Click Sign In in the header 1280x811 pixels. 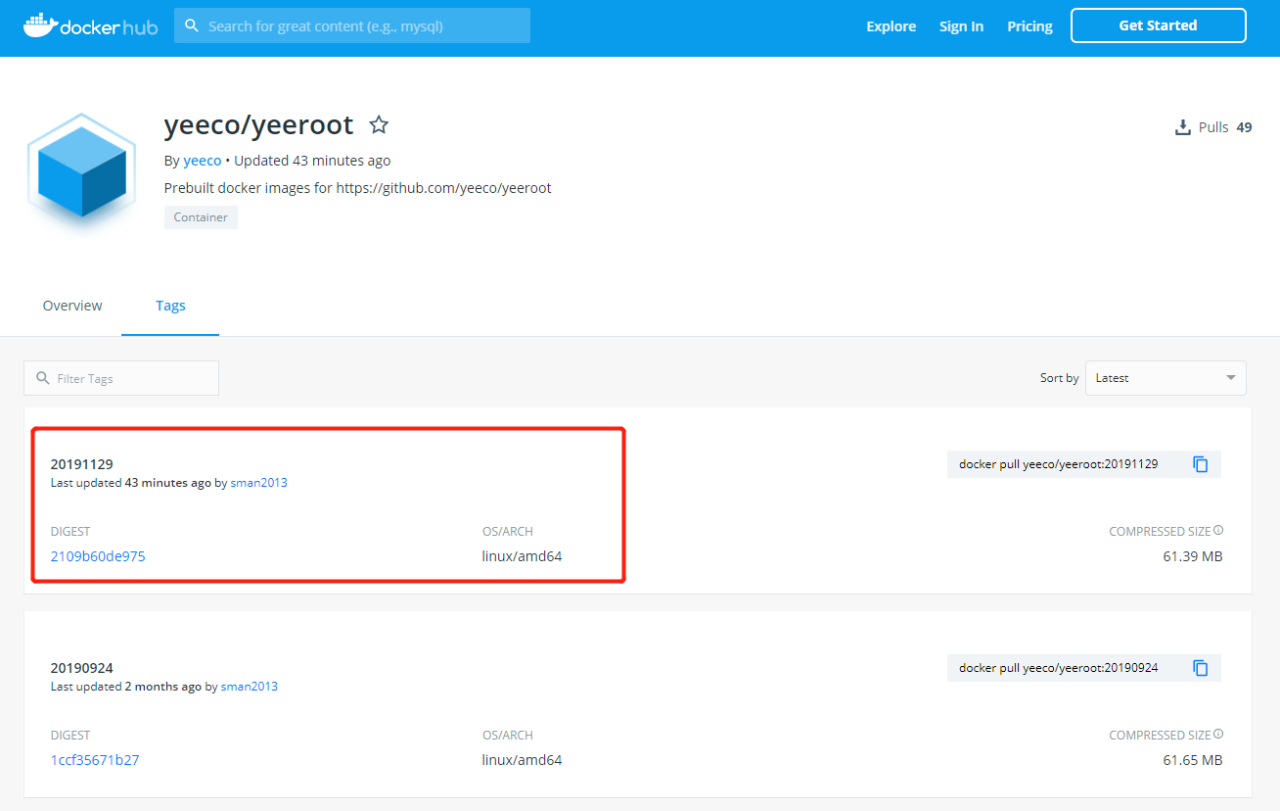(x=961, y=27)
